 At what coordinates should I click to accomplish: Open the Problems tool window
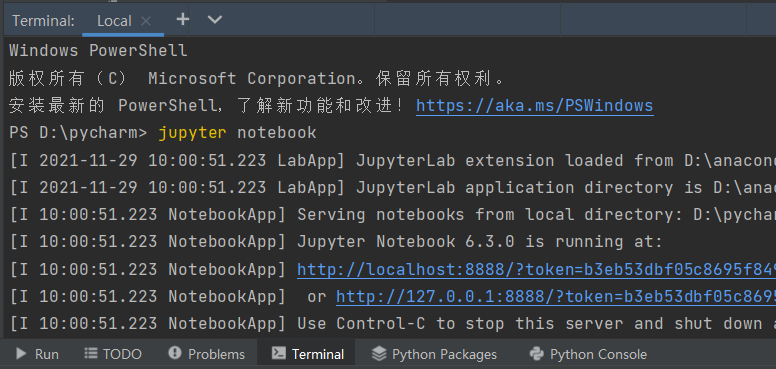click(x=206, y=354)
